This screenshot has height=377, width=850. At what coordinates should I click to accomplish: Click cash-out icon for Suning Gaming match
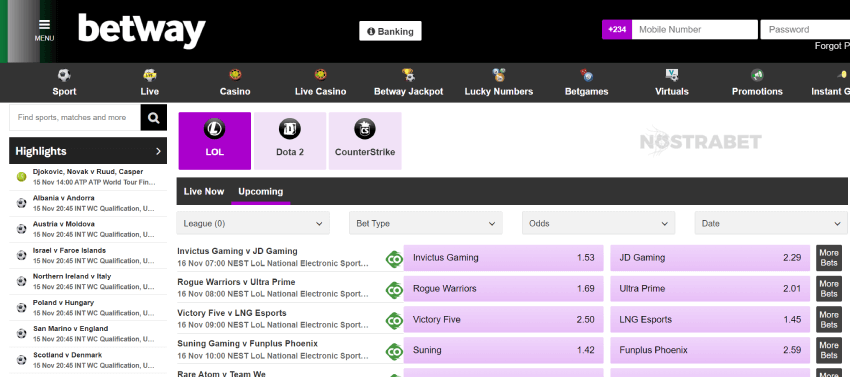point(394,352)
